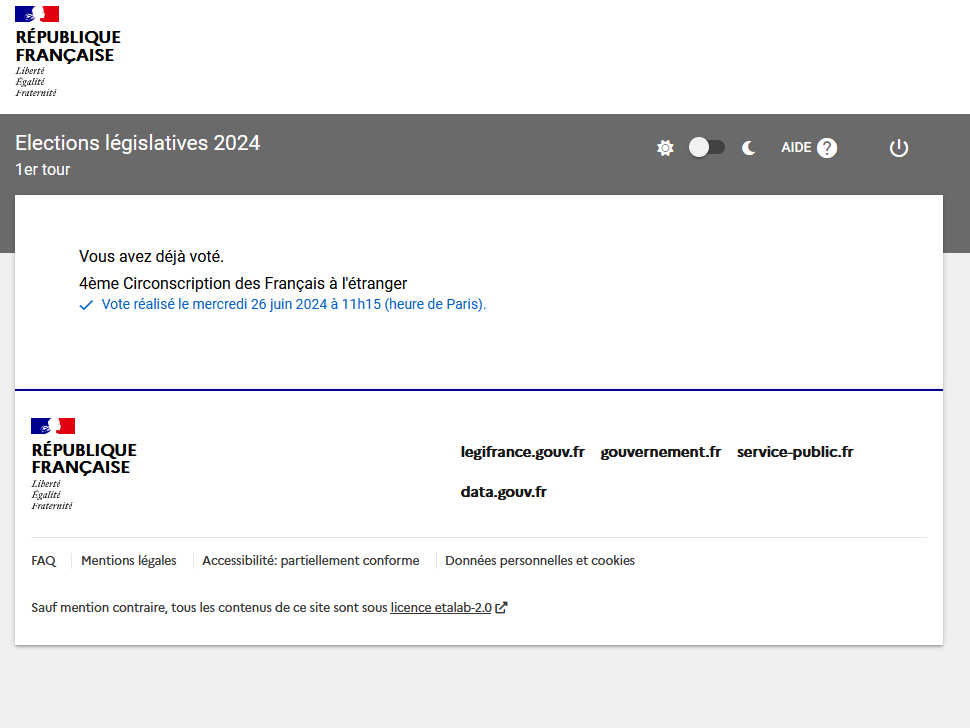Open licence etalab-2.0 link
970x728 pixels.
coord(441,607)
